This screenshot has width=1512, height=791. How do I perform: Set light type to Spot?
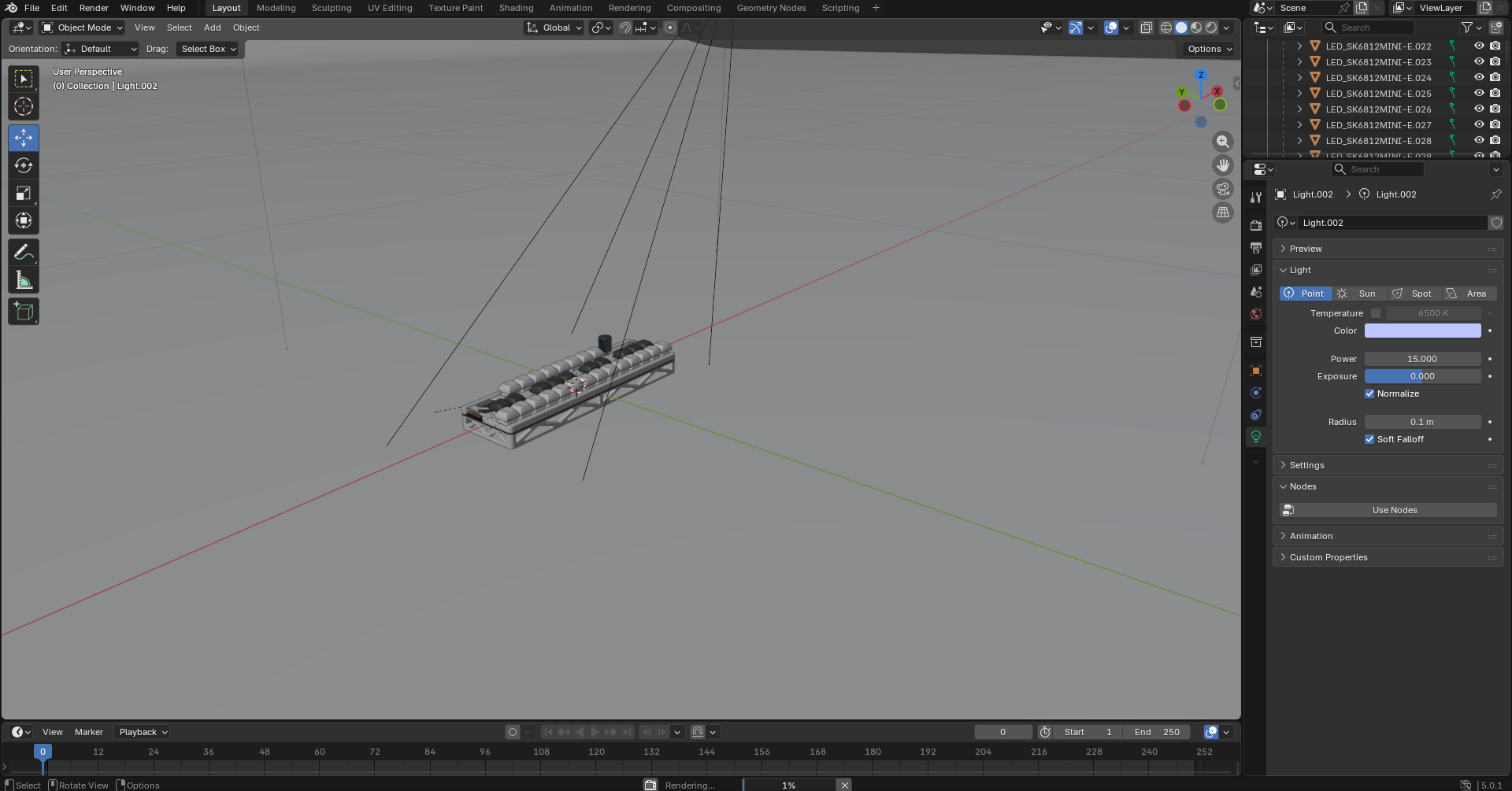click(x=1414, y=294)
